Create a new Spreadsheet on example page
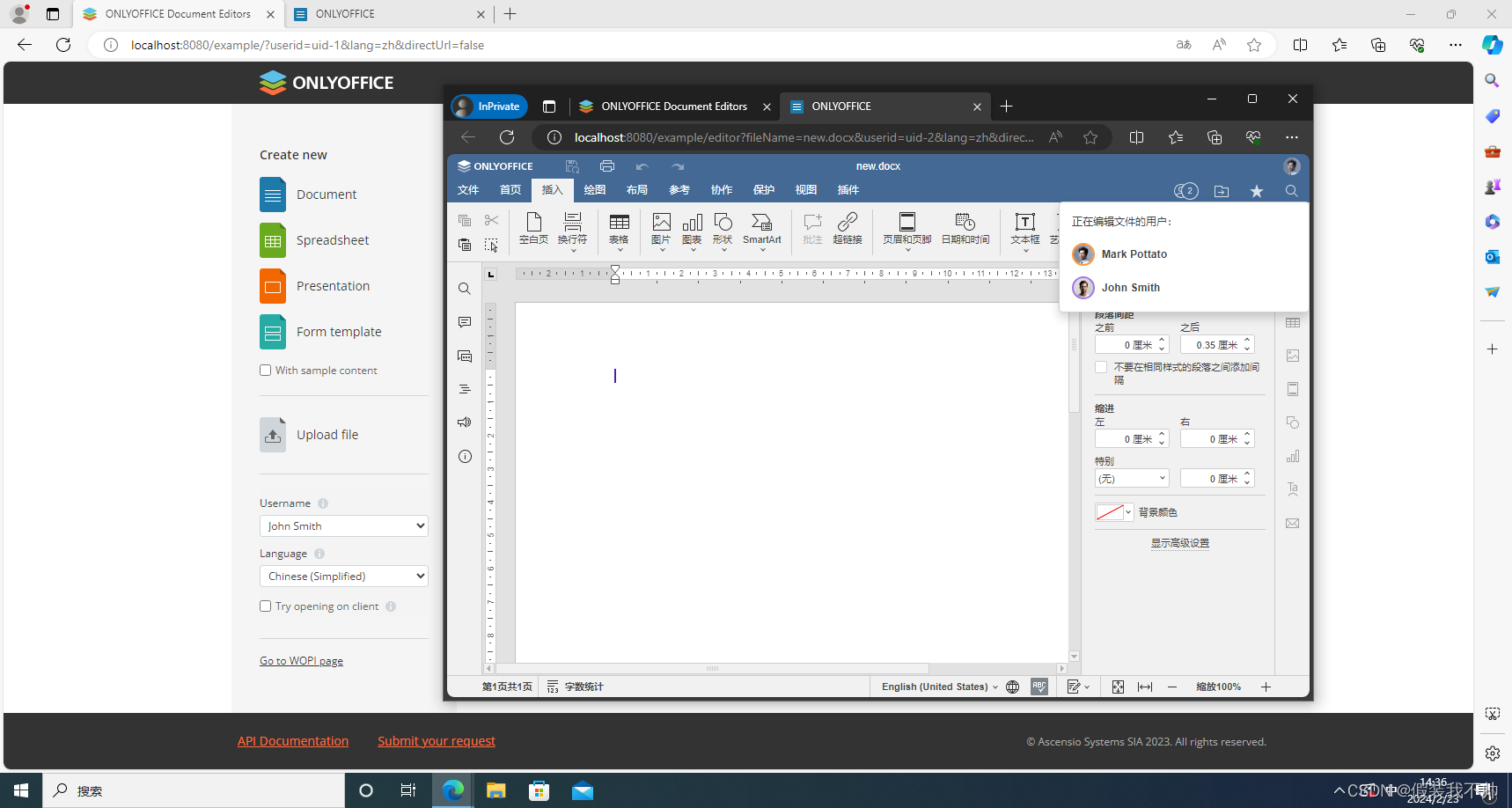This screenshot has width=1512, height=808. pyautogui.click(x=314, y=240)
